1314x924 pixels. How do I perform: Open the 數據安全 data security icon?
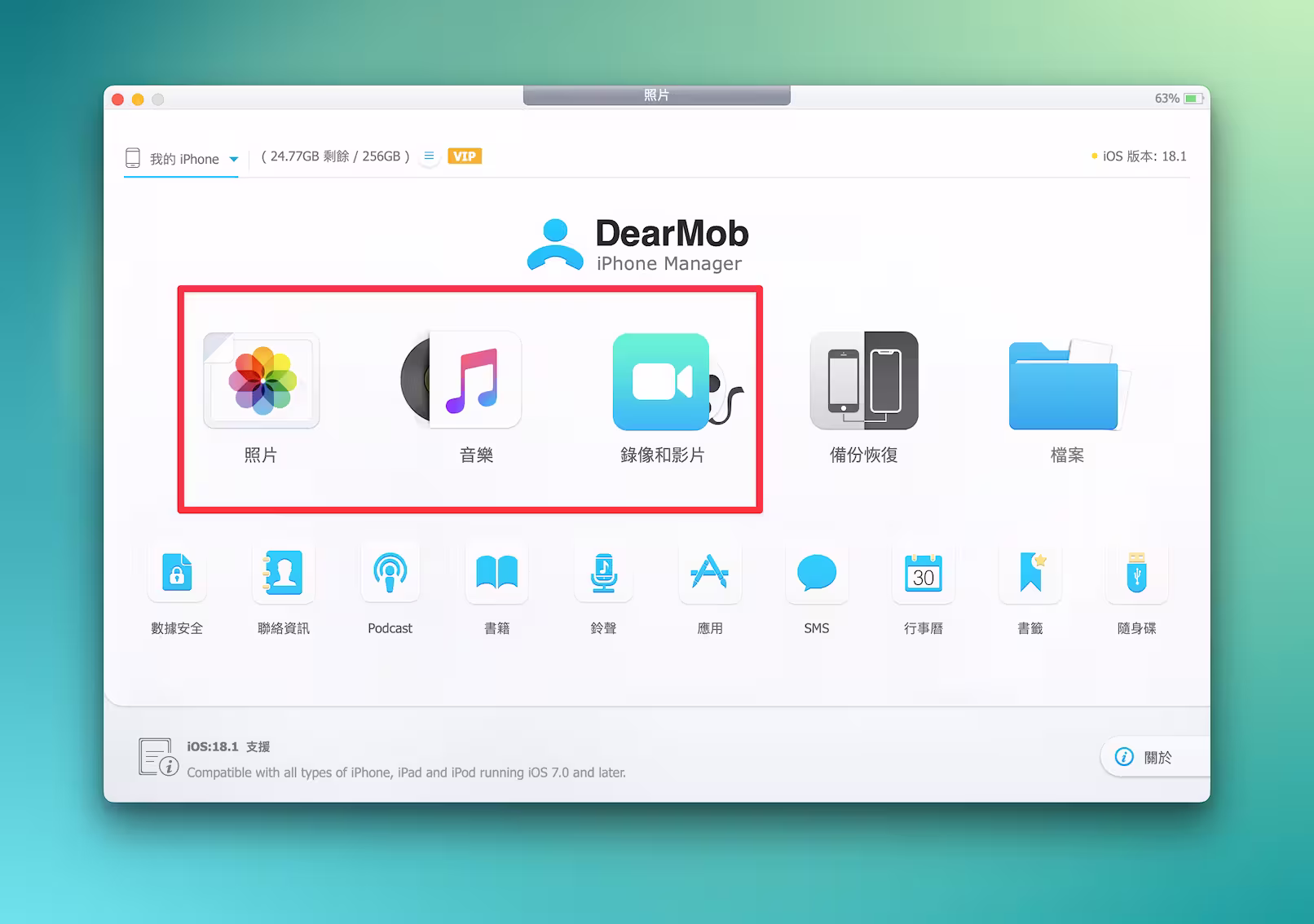(x=177, y=573)
